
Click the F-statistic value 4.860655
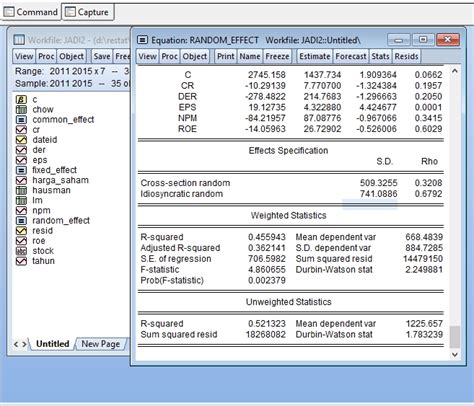(x=267, y=270)
